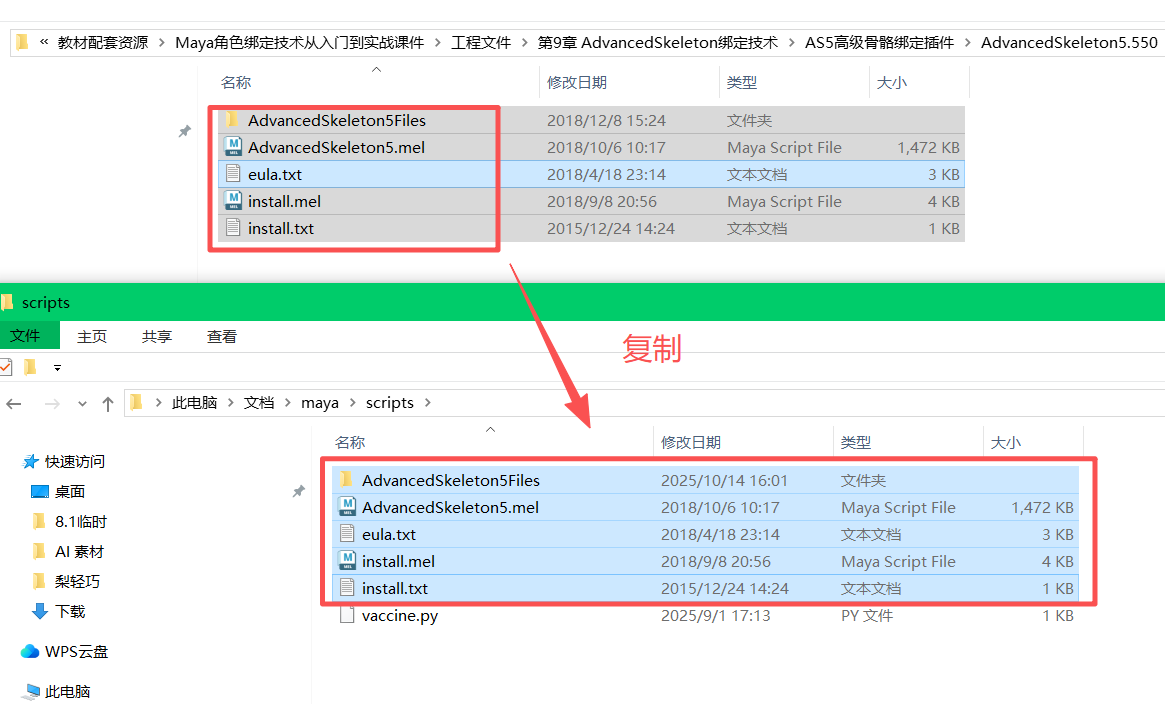Image resolution: width=1165 pixels, height=704 pixels.
Task: Click the pin icon in scripts window
Action: click(299, 491)
